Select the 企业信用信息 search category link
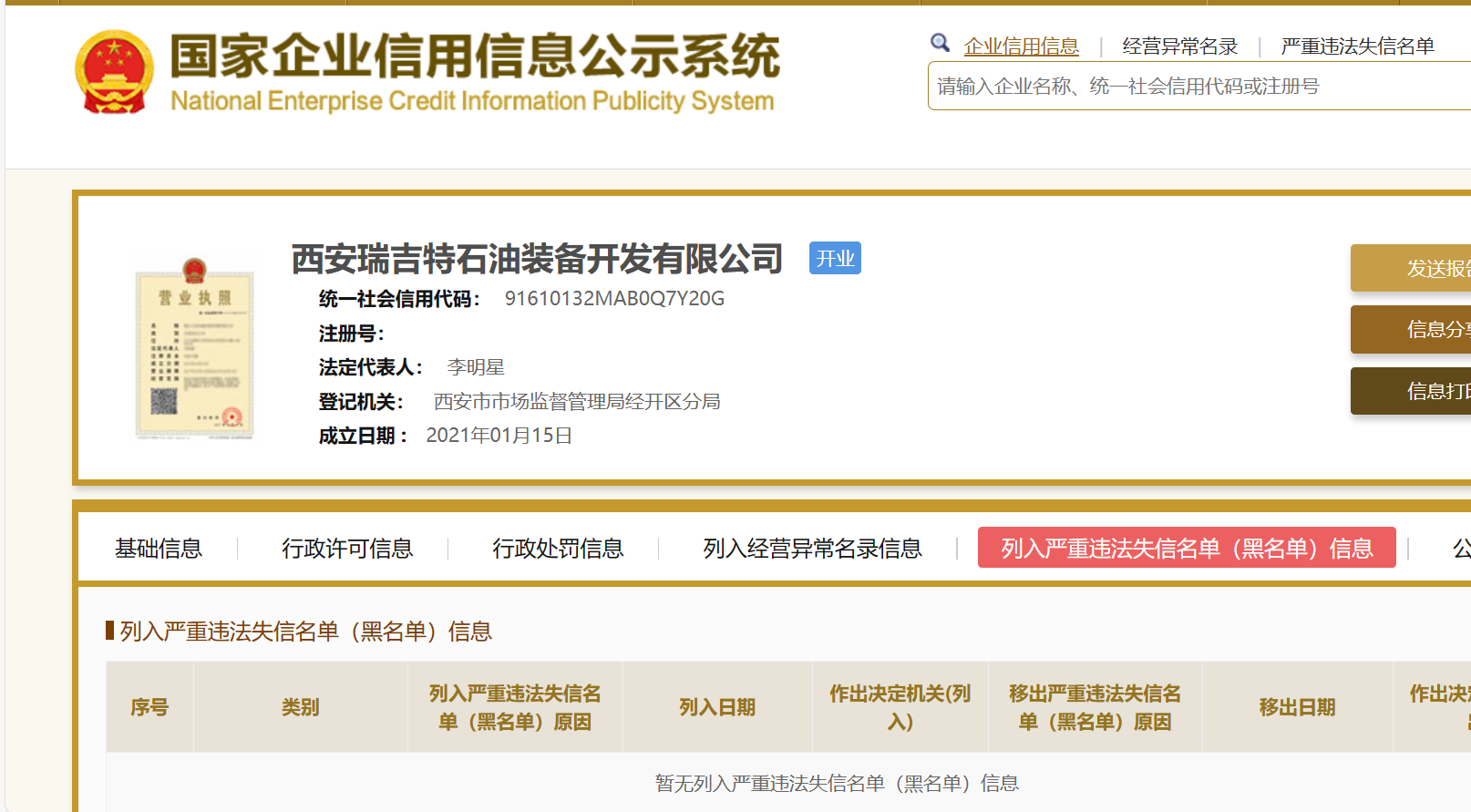 tap(1021, 46)
